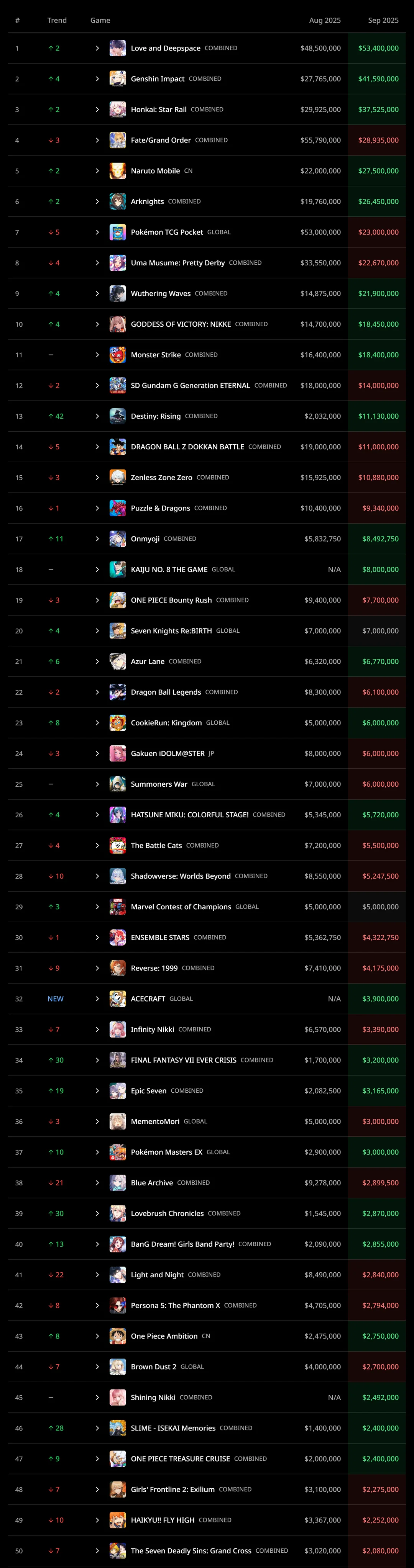Expand the ACECRAFT row chevron

[x=97, y=999]
